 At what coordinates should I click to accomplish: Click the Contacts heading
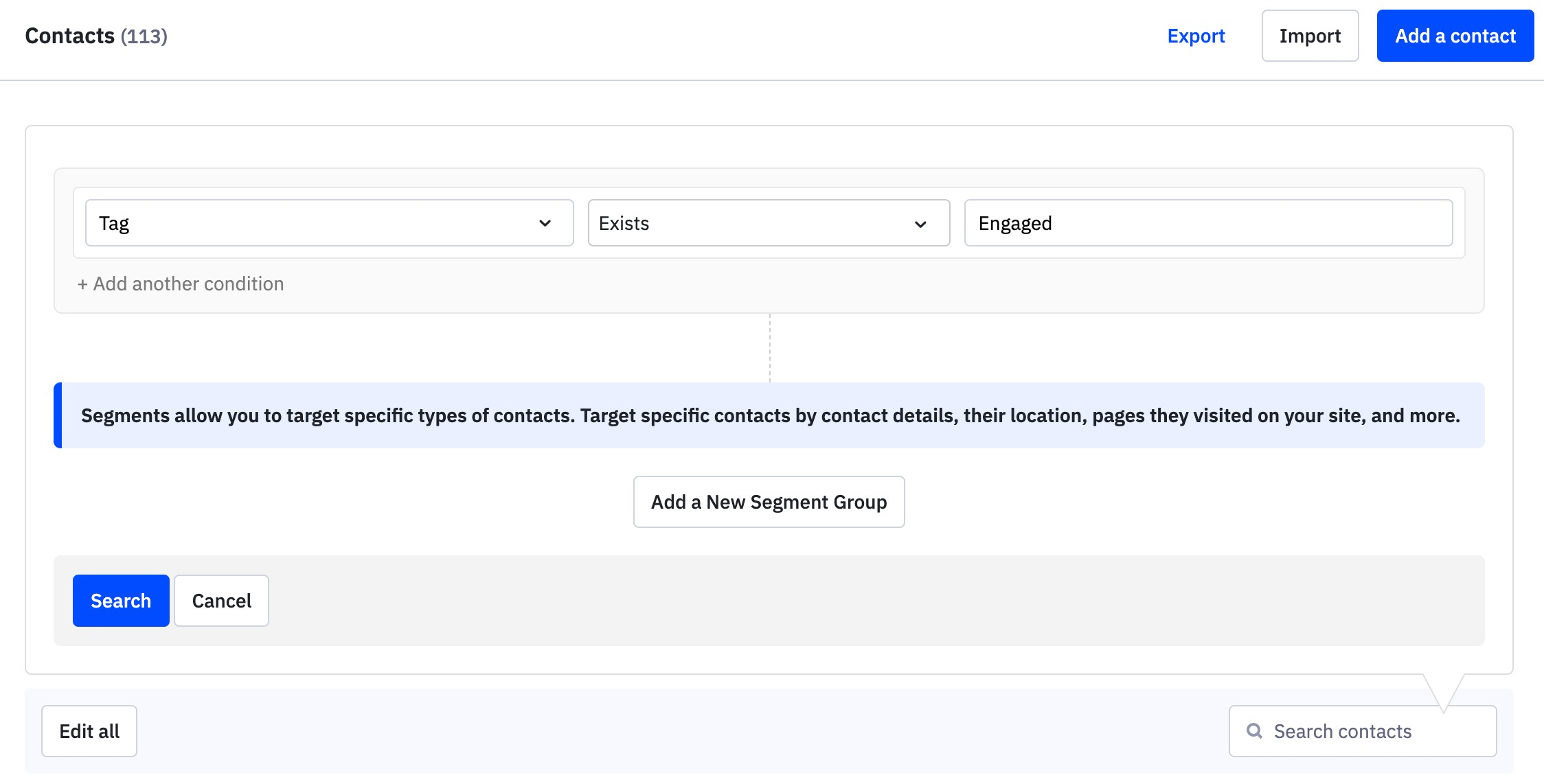(69, 35)
